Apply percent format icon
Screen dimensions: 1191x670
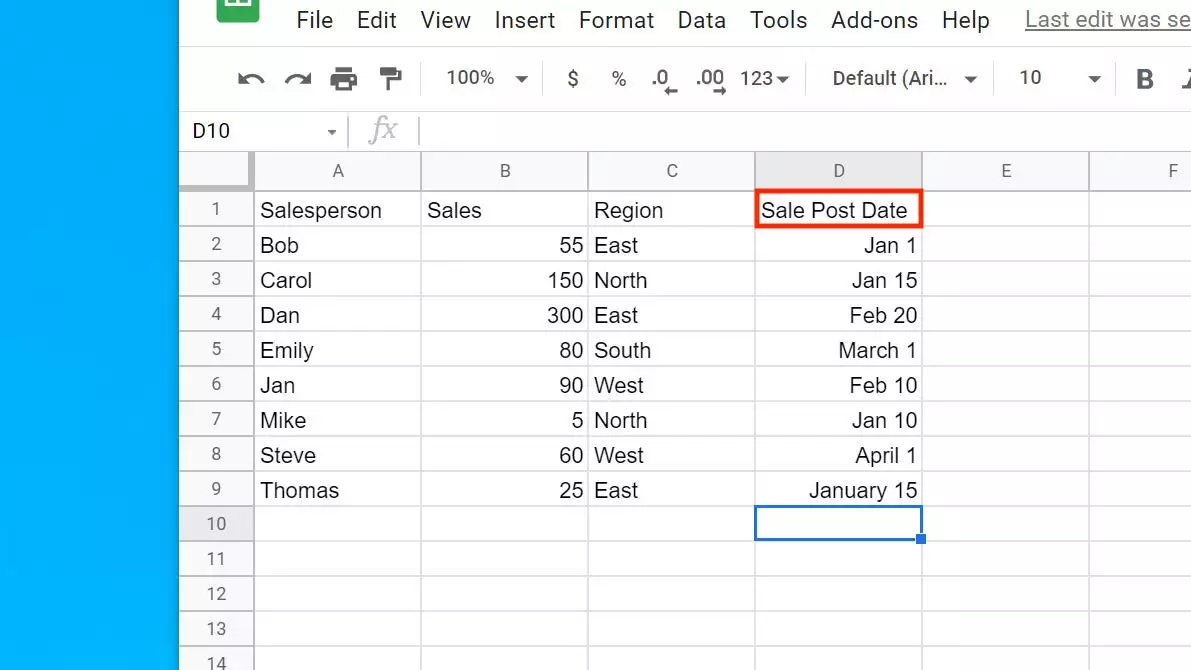[x=619, y=79]
